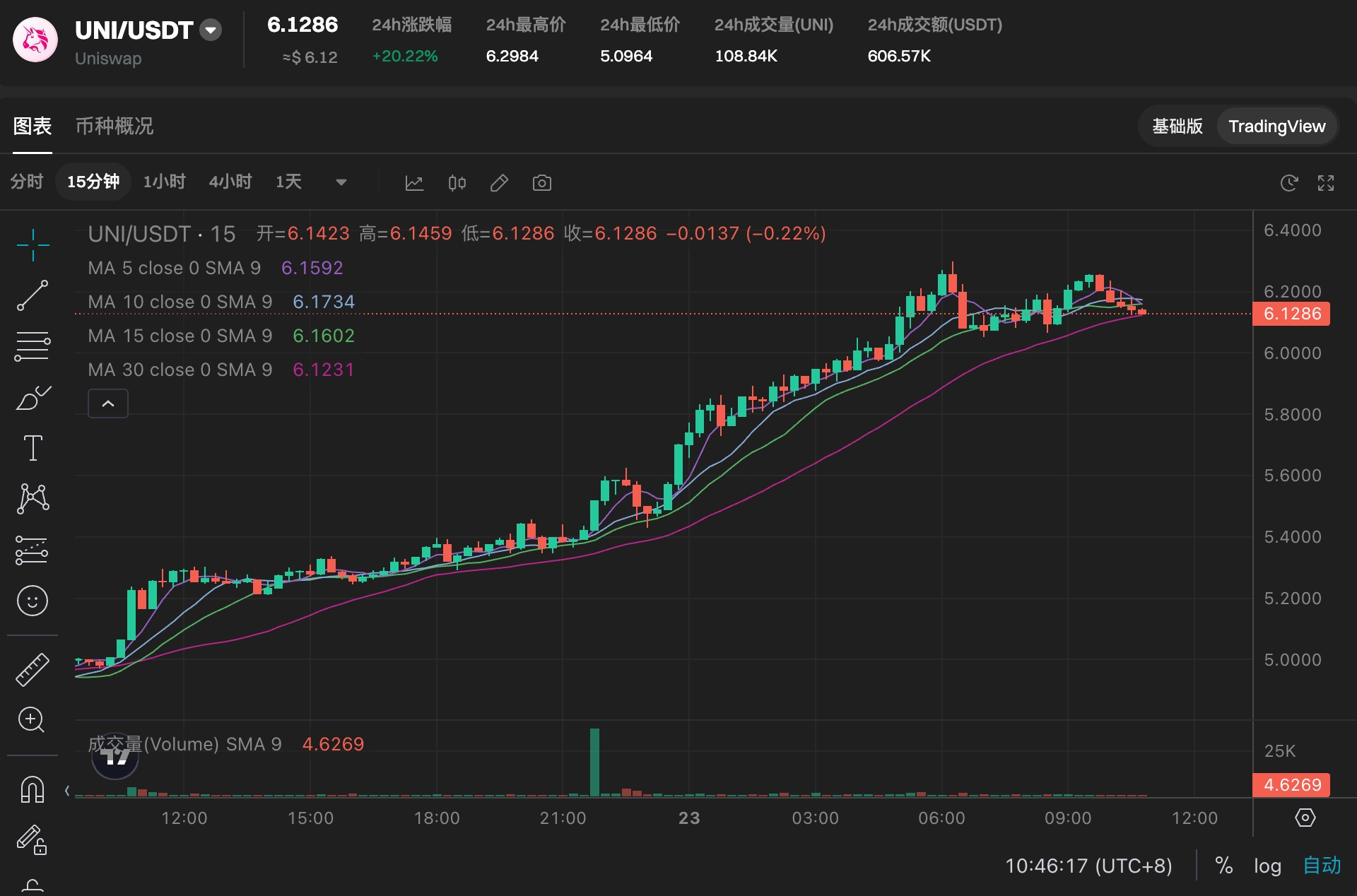Click the large volume bar near 21:00
The height and width of the screenshot is (896, 1357).
[594, 762]
